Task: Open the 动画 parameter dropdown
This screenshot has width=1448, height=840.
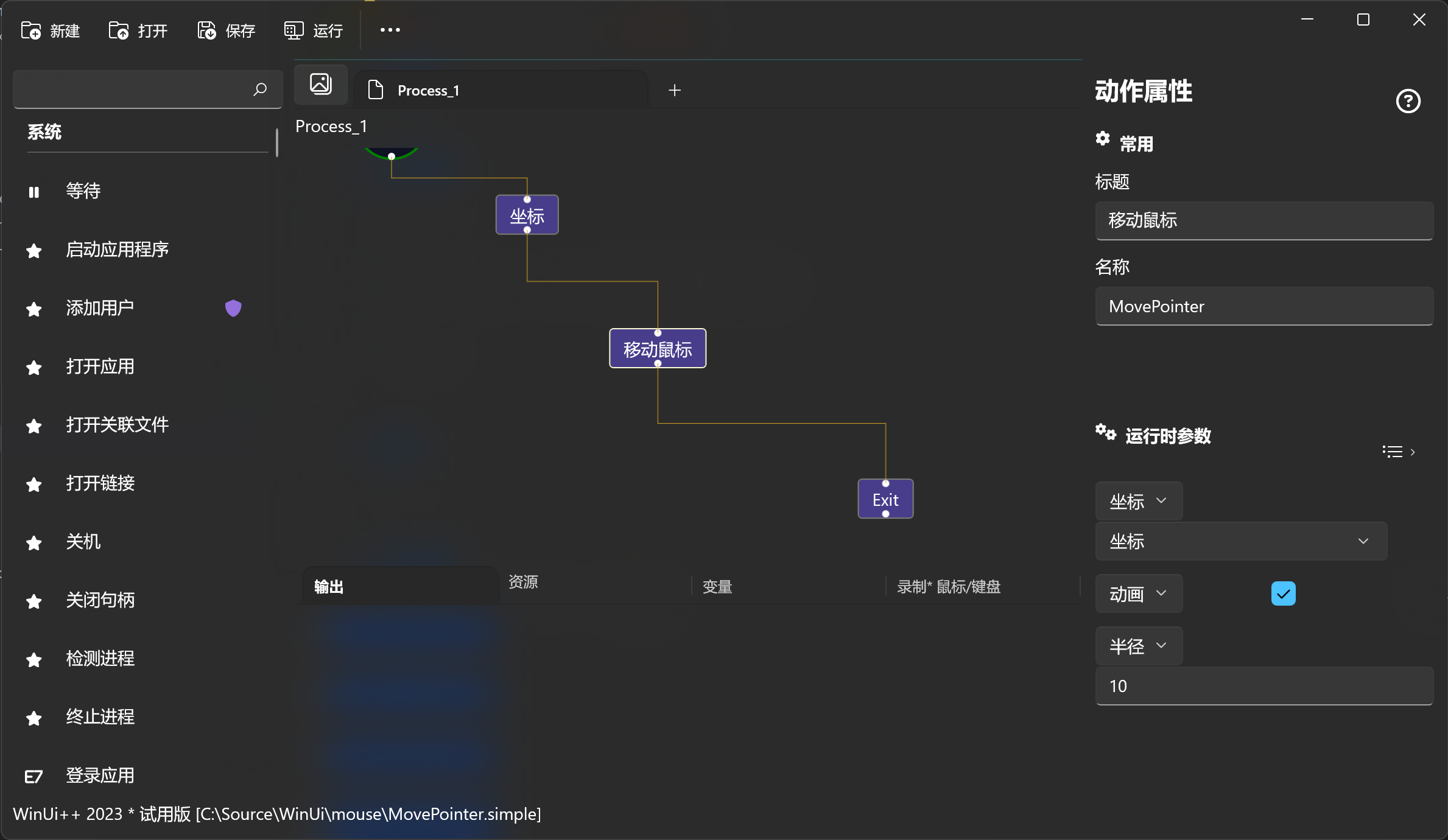Action: coord(1137,593)
